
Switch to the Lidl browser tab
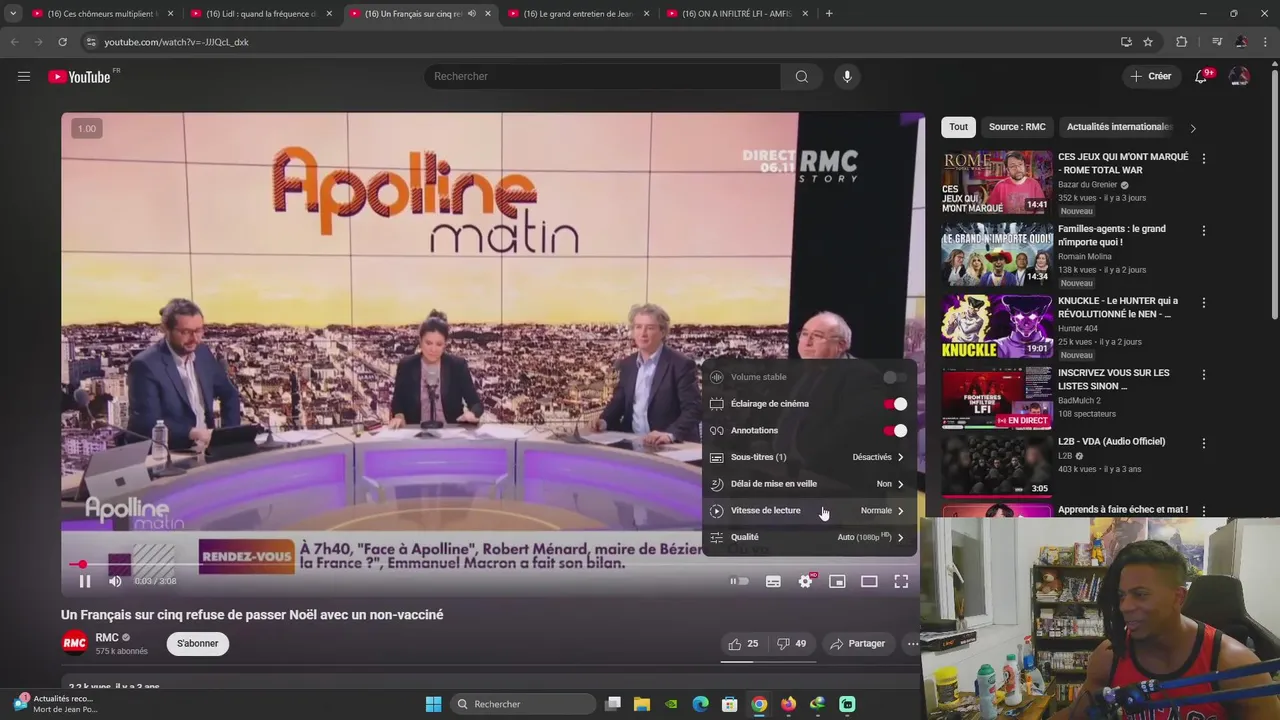(x=262, y=13)
